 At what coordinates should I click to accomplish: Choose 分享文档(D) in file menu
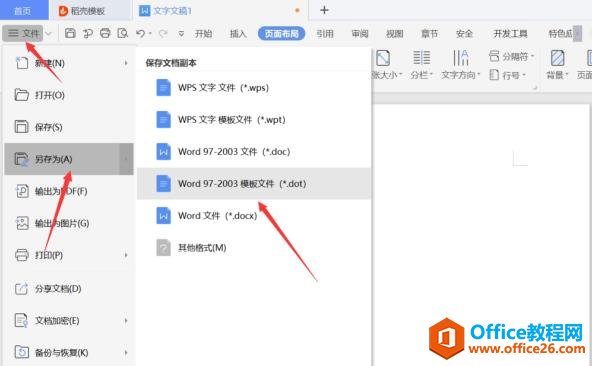tap(69, 289)
